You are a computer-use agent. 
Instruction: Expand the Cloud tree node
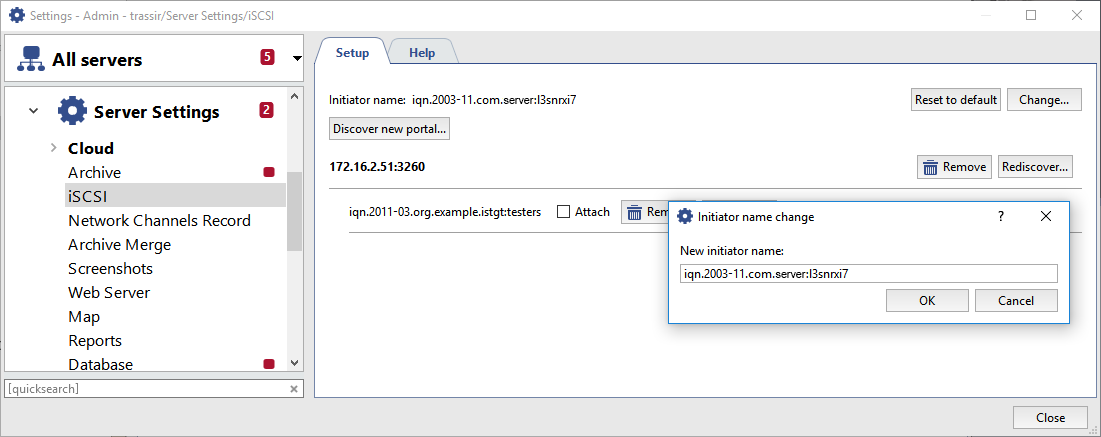coord(53,149)
